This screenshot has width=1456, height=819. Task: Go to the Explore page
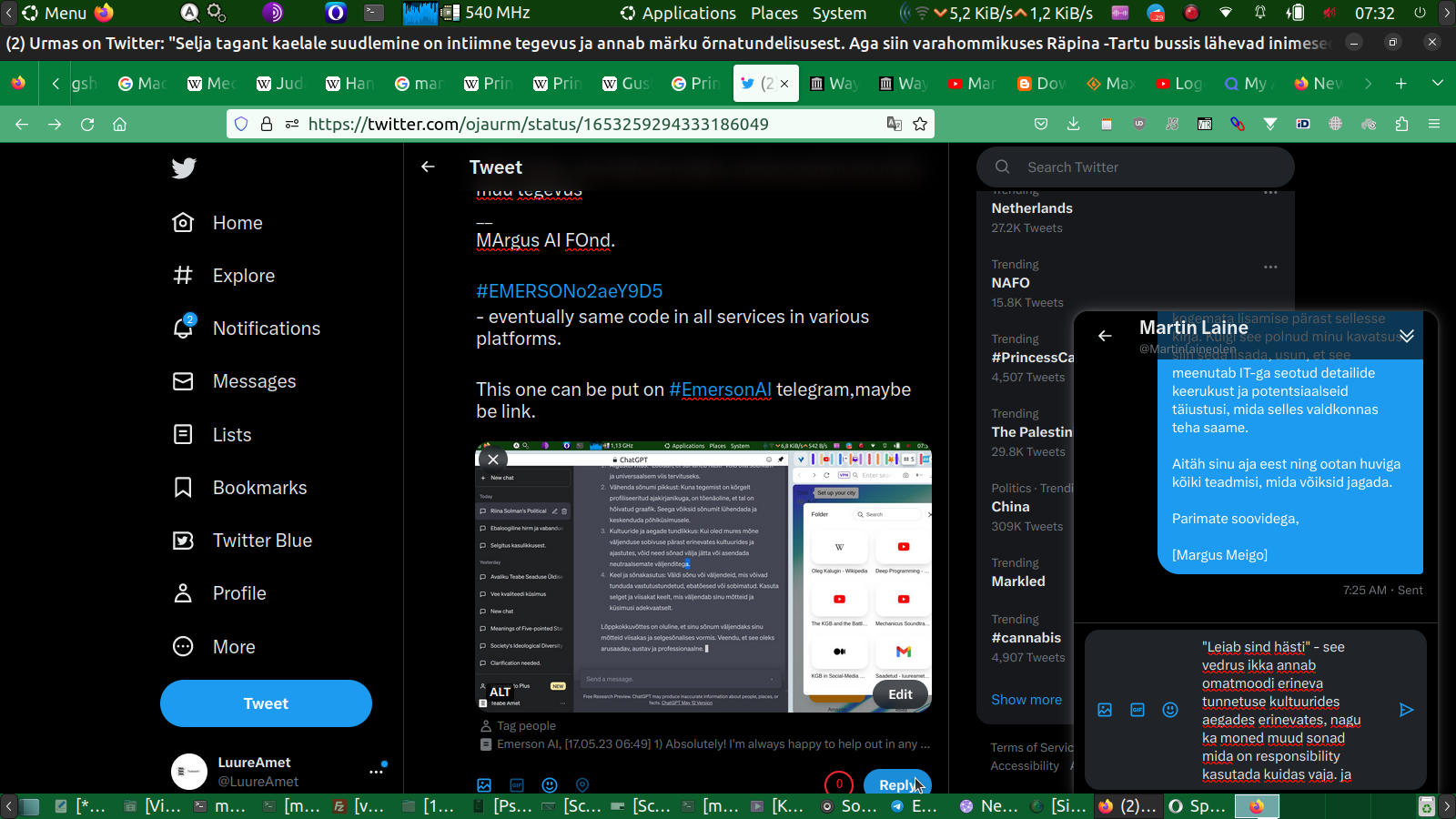pyautogui.click(x=224, y=276)
